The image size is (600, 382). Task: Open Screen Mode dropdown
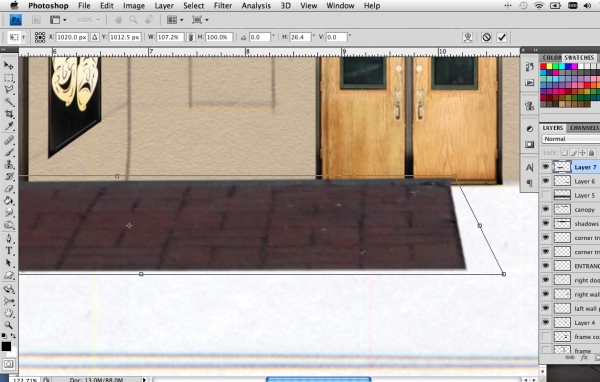[201, 20]
